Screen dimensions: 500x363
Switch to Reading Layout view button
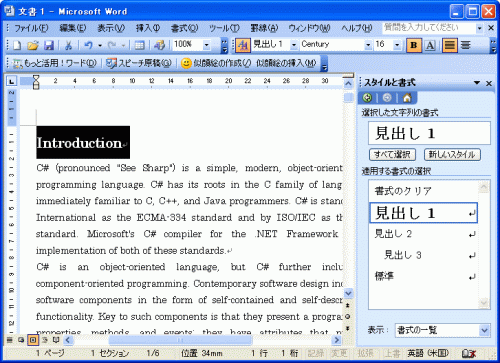click(x=56, y=340)
